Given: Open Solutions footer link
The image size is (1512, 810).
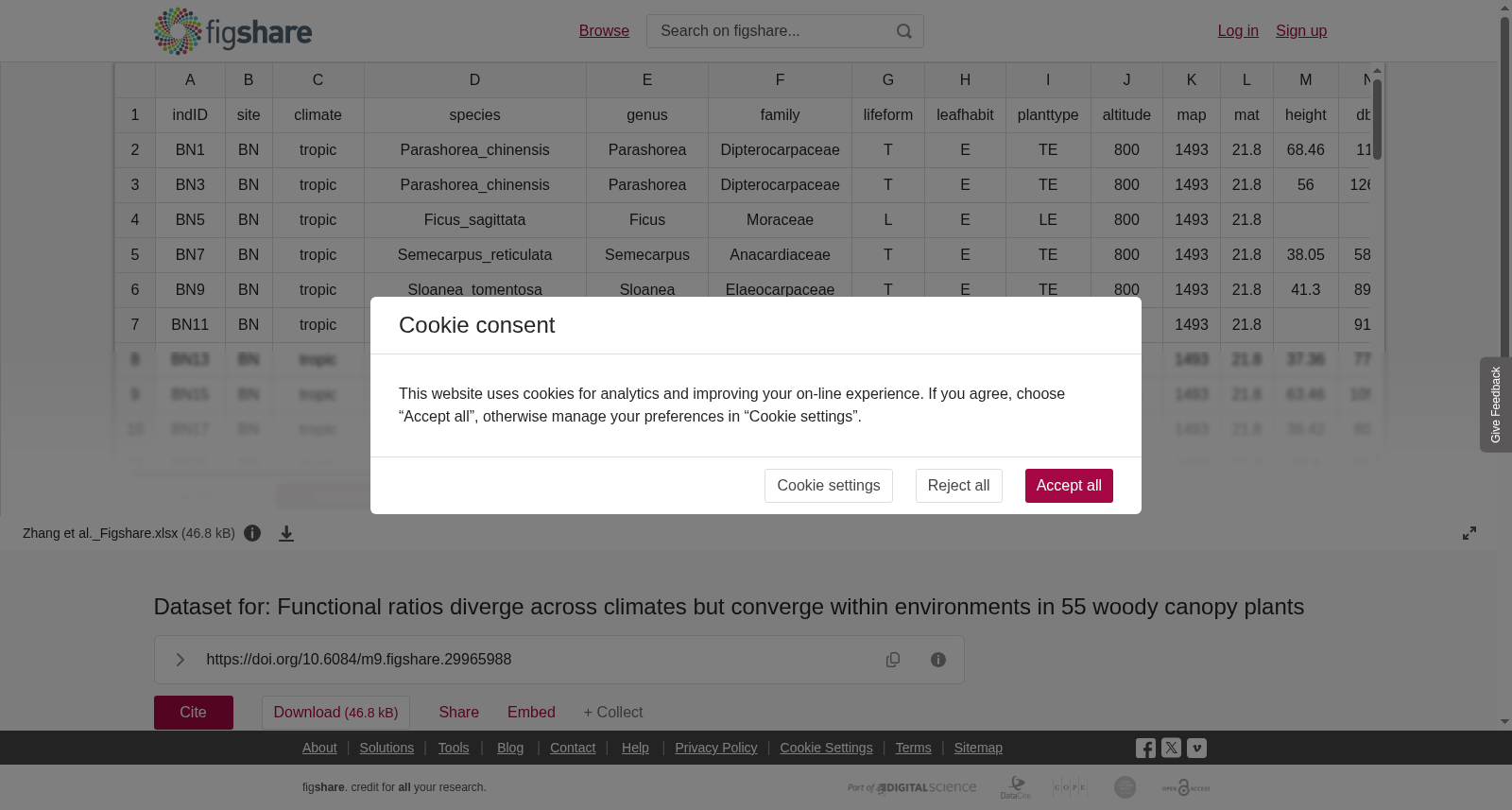Looking at the screenshot, I should pyautogui.click(x=387, y=748).
